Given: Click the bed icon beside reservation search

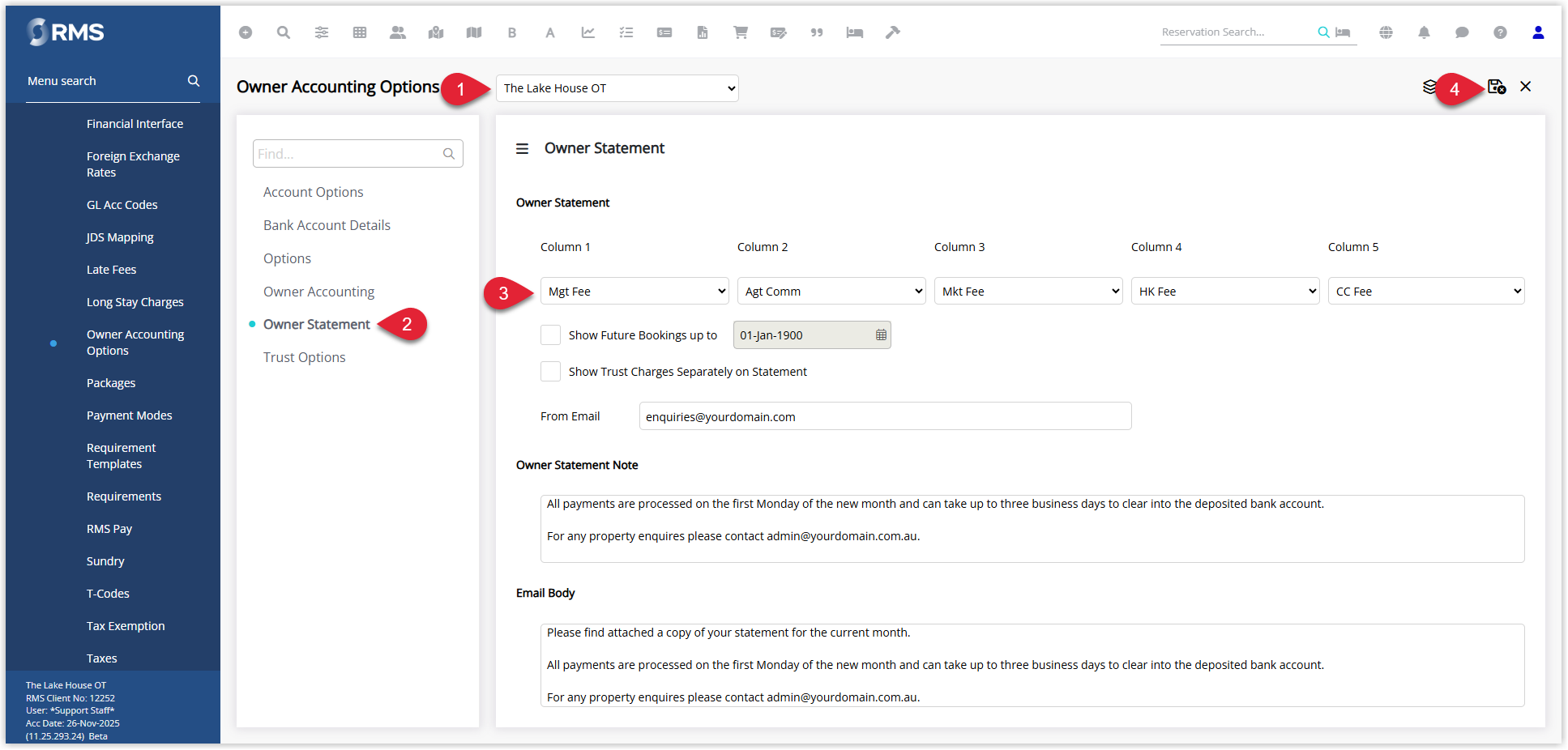Looking at the screenshot, I should click(1343, 32).
